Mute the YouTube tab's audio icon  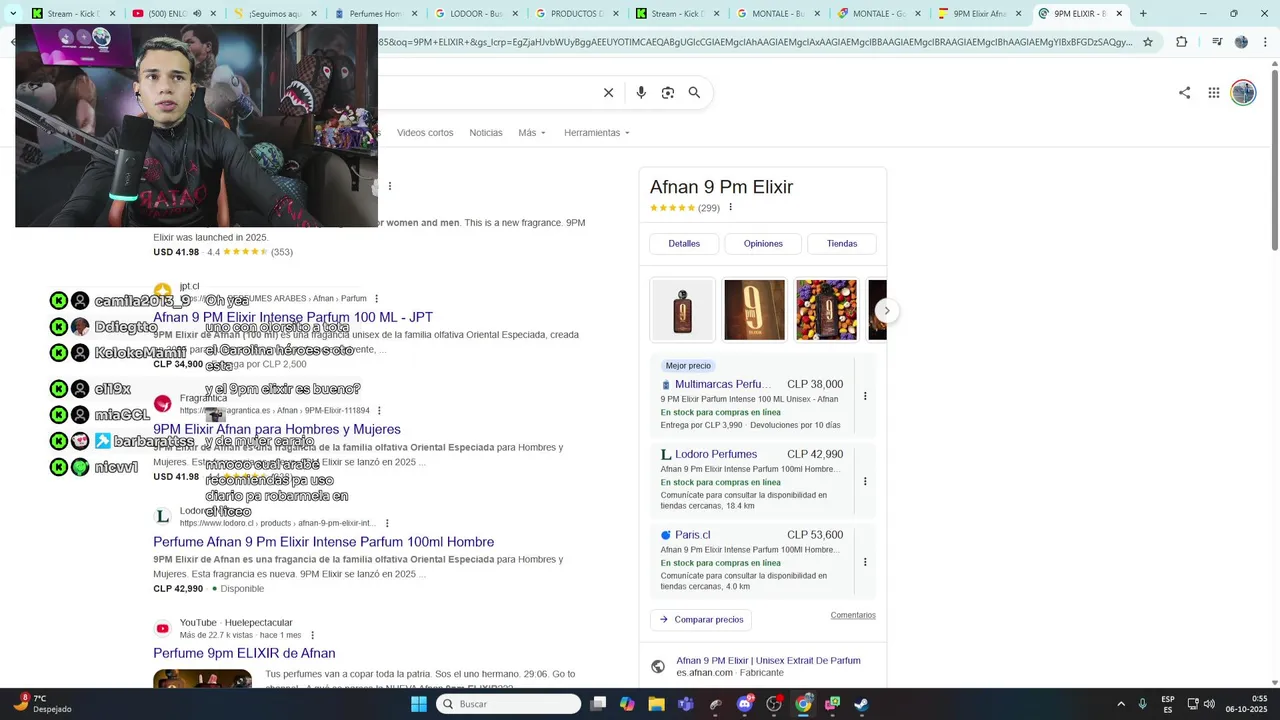coord(197,14)
